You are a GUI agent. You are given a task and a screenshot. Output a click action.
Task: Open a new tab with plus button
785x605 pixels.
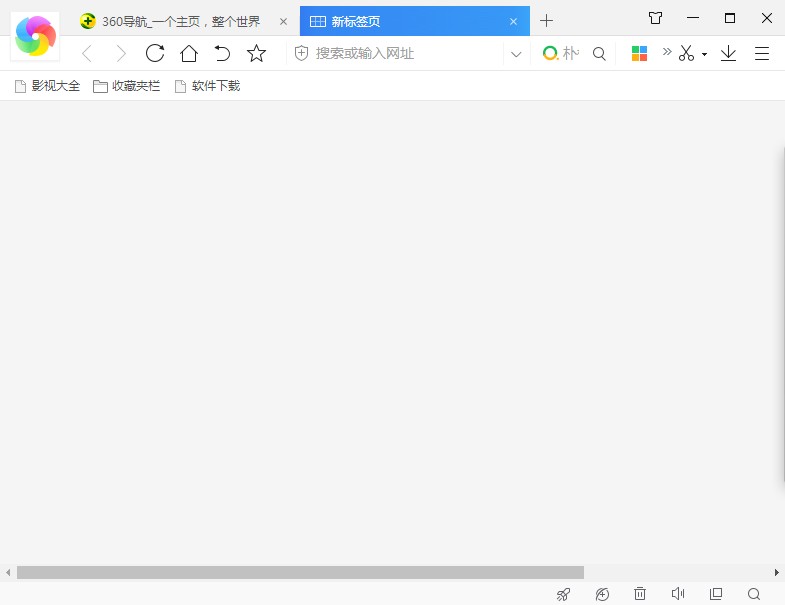pos(546,21)
